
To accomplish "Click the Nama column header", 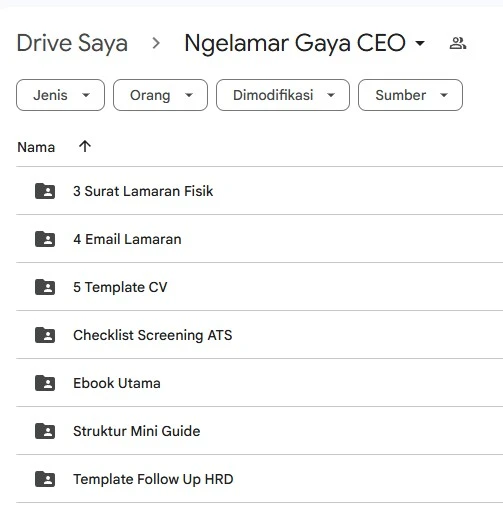I will click(36, 147).
